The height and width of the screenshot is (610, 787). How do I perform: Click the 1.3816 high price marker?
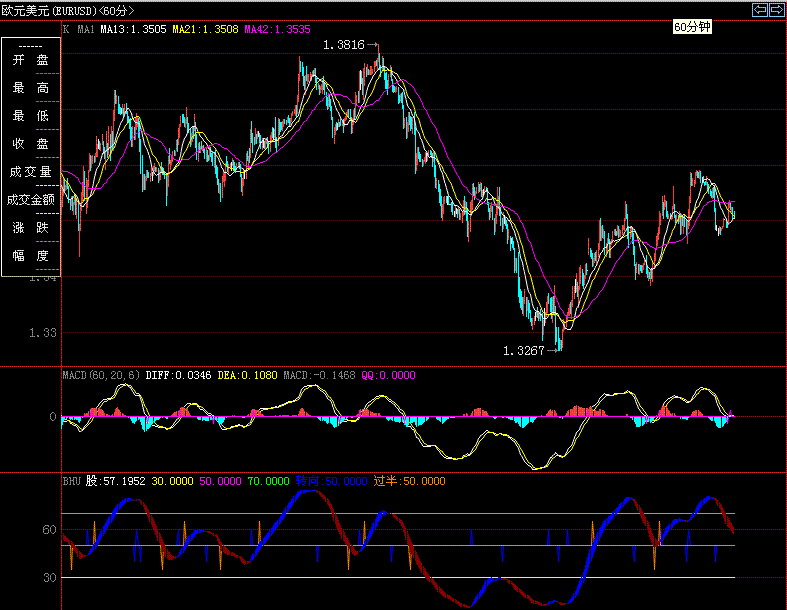tap(346, 45)
